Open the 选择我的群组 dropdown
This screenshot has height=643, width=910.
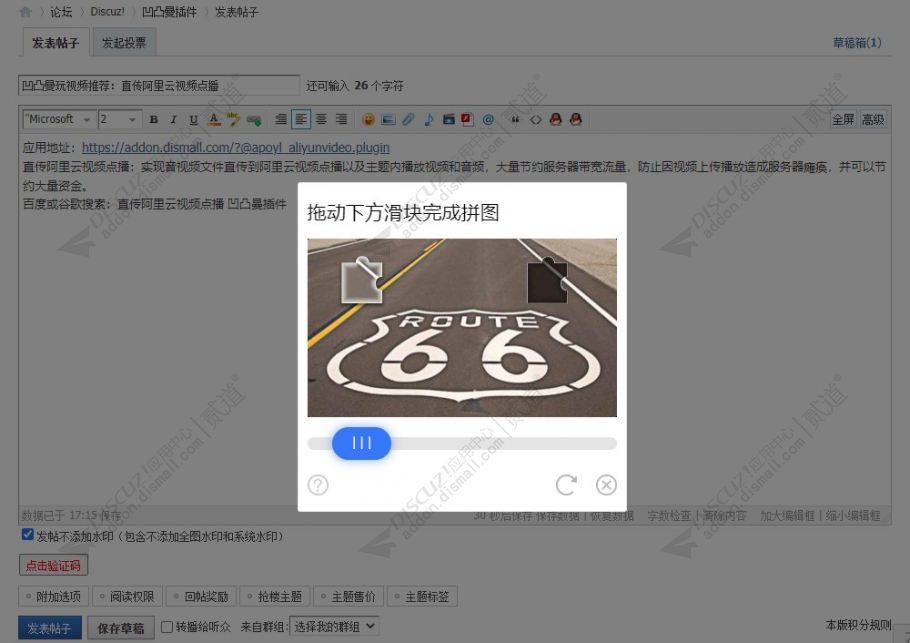click(334, 627)
